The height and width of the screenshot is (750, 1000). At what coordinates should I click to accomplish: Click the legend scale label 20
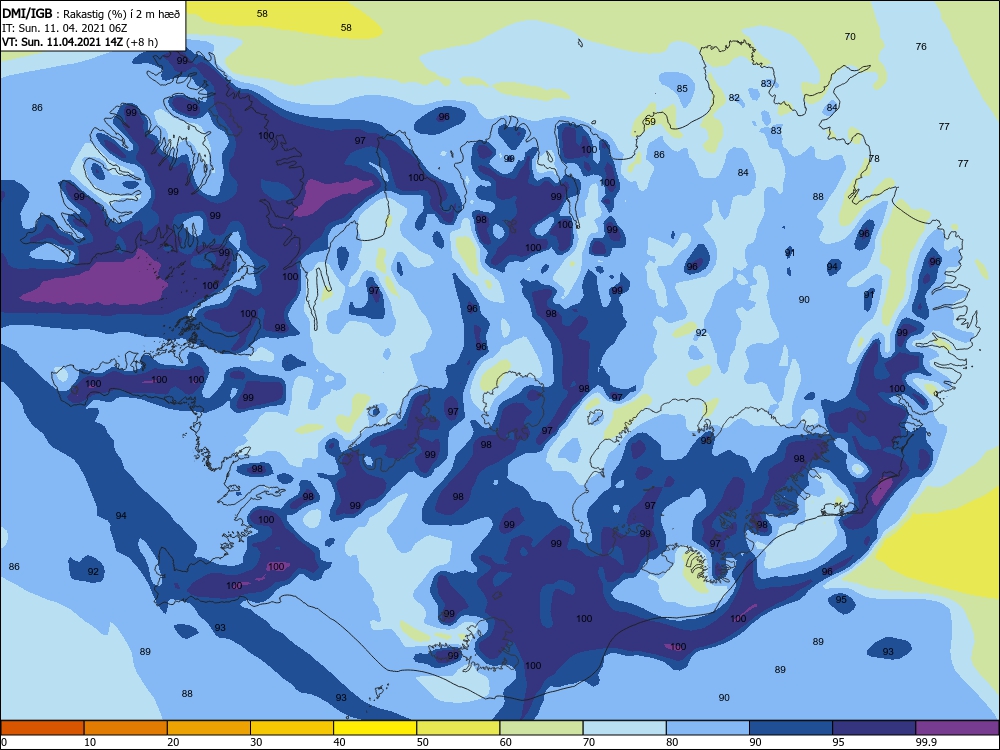[173, 742]
